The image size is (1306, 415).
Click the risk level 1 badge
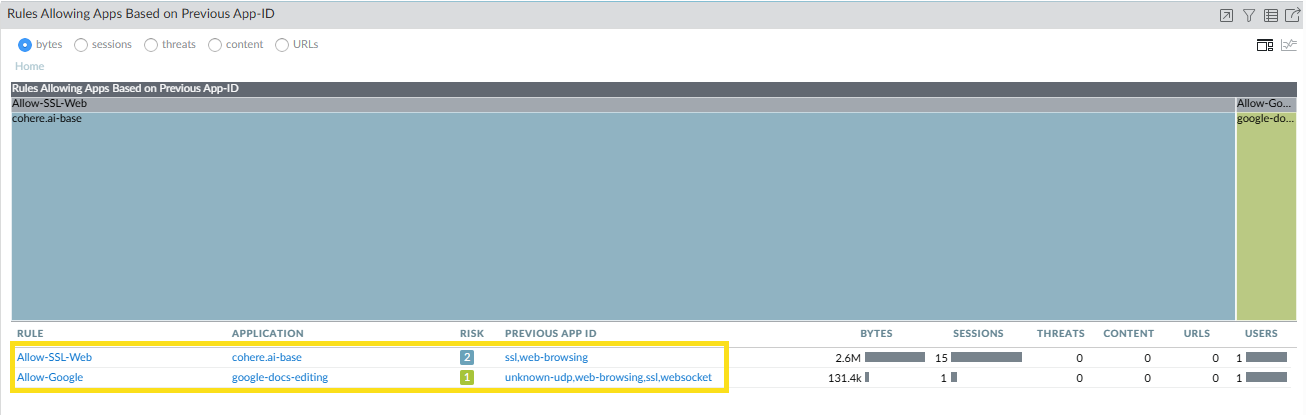[x=466, y=377]
